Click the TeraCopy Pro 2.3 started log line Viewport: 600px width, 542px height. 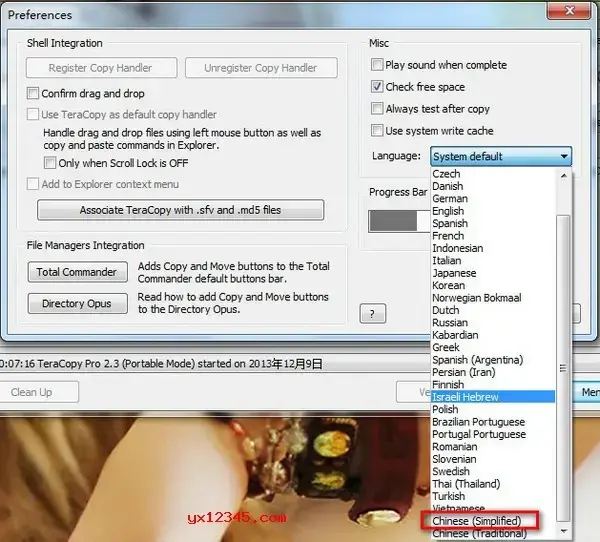click(161, 364)
